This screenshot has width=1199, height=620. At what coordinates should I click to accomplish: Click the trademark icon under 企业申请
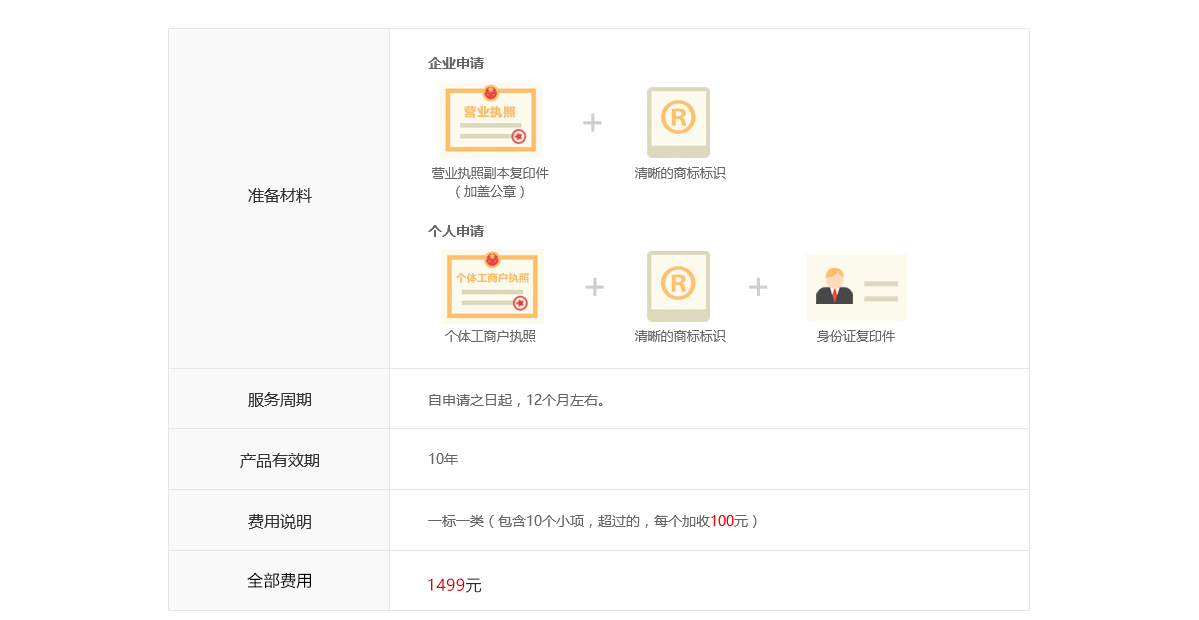678,122
